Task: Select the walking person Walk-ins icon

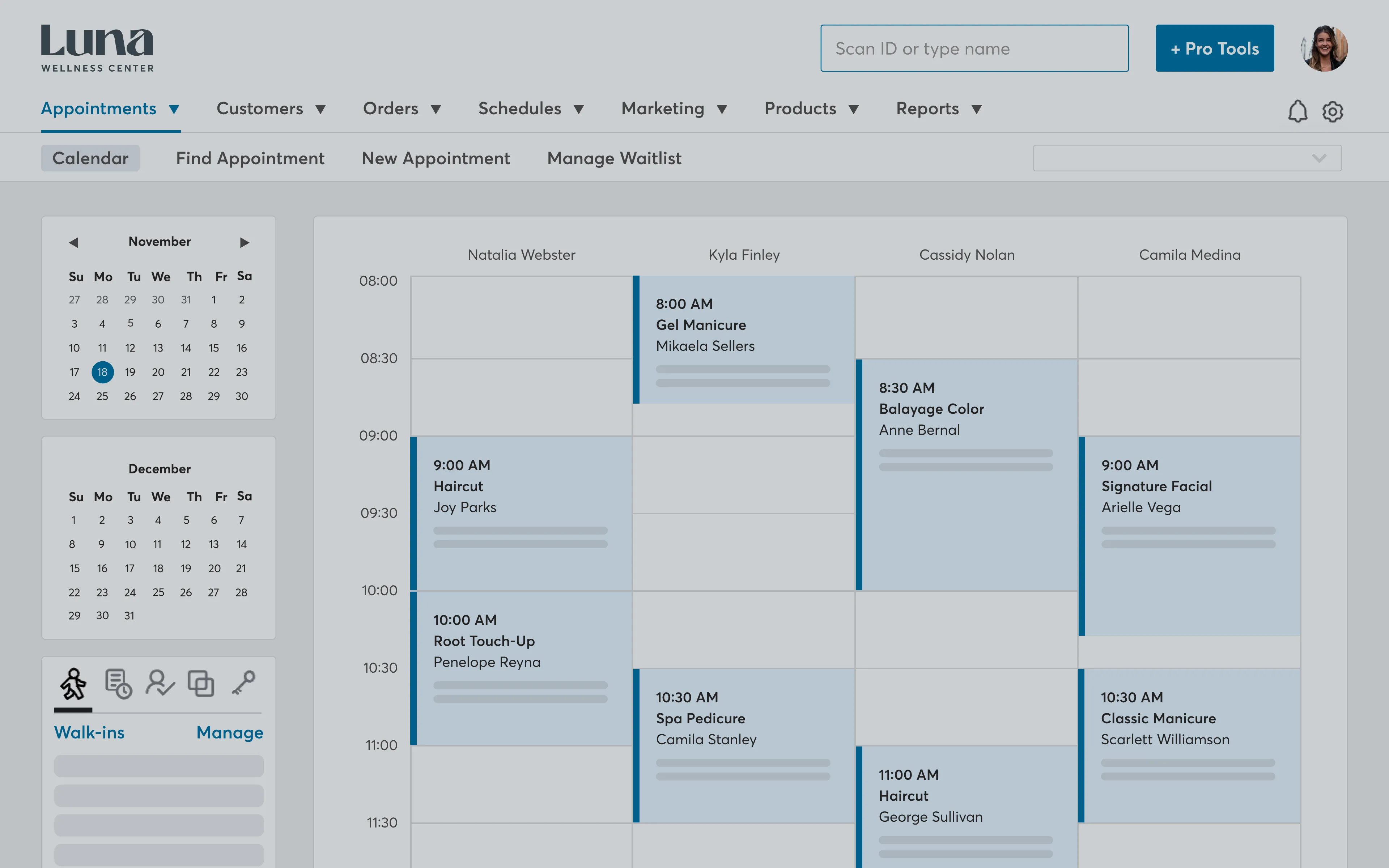Action: pos(73,684)
